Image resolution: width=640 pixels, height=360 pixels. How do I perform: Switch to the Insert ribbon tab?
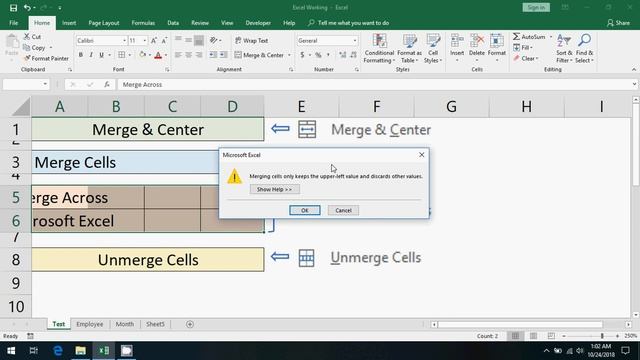(69, 23)
